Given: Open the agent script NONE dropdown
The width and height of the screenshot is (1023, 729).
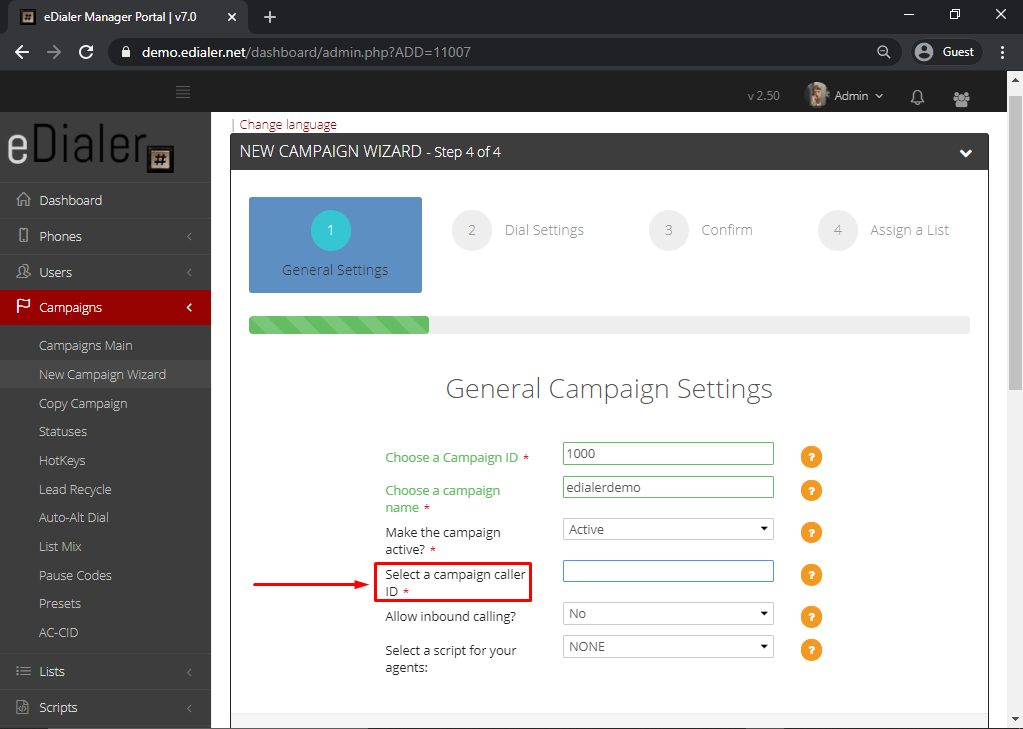Looking at the screenshot, I should [668, 647].
